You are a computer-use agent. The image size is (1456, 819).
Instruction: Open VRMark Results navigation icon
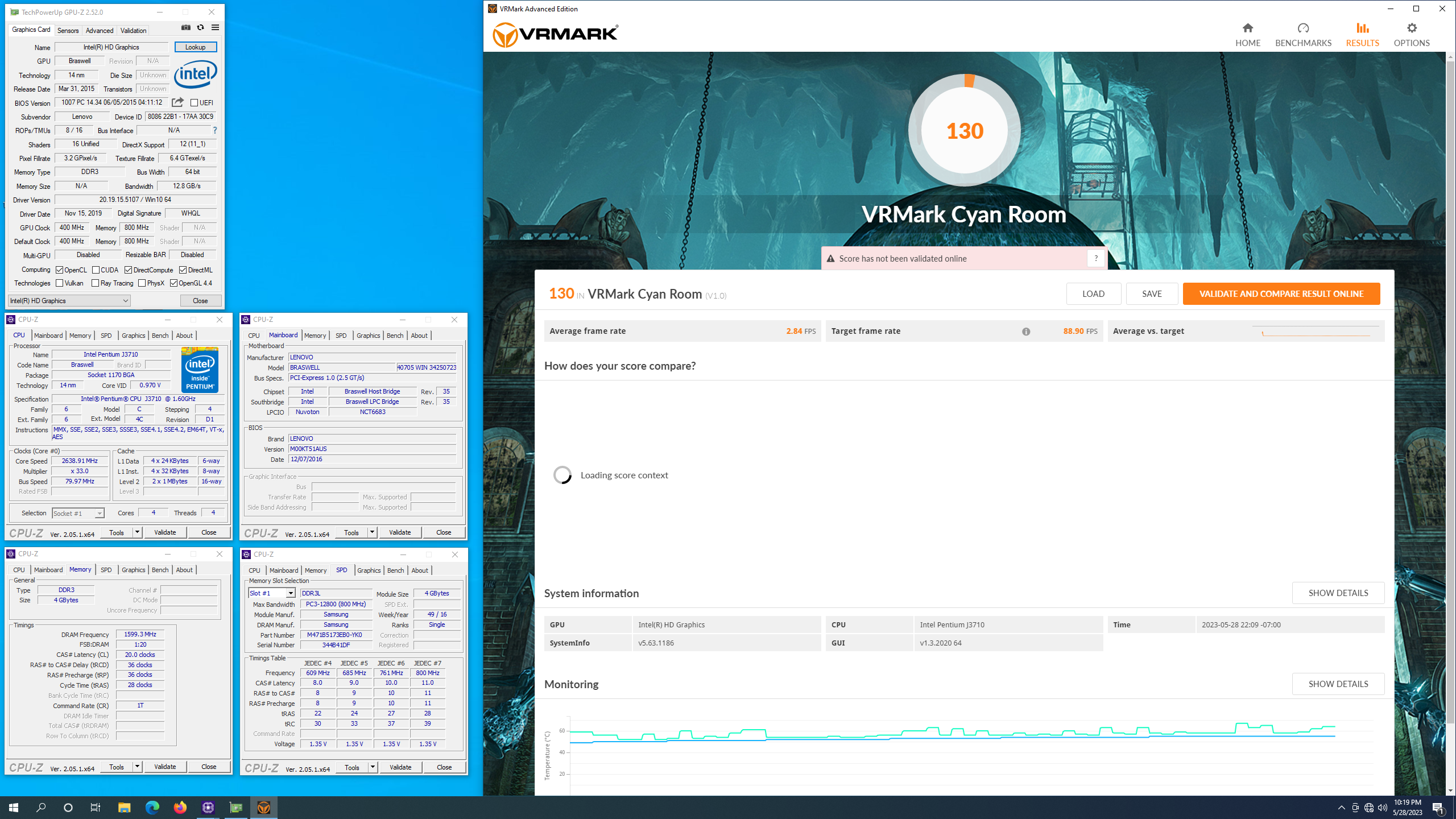pos(1362,28)
